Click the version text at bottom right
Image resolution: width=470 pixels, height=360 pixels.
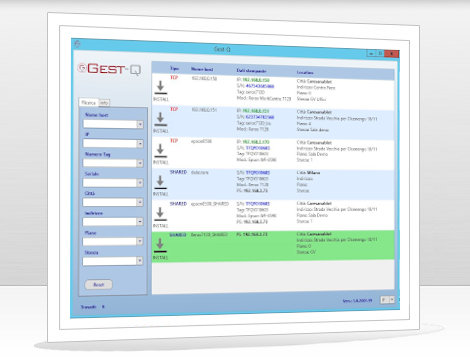[x=358, y=301]
